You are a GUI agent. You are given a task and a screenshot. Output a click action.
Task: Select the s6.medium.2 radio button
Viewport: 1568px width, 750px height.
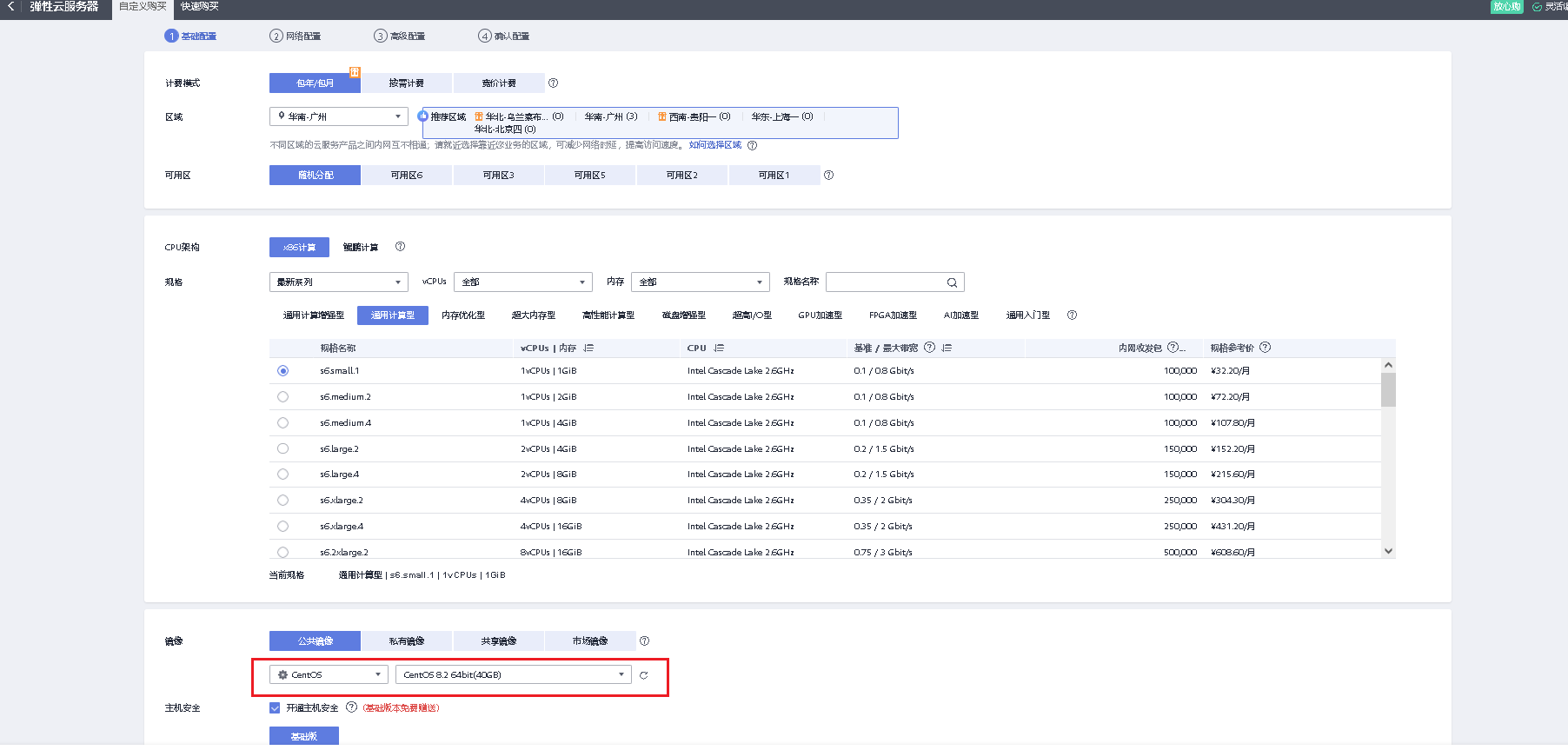pos(282,397)
